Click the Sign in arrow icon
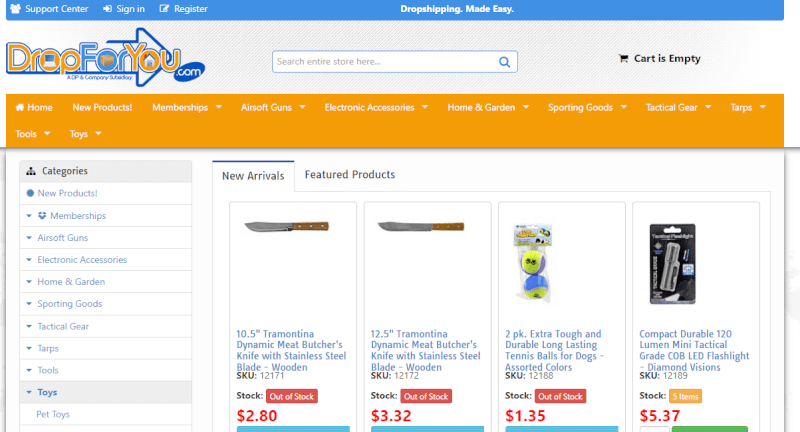The width and height of the screenshot is (800, 432). coord(107,9)
